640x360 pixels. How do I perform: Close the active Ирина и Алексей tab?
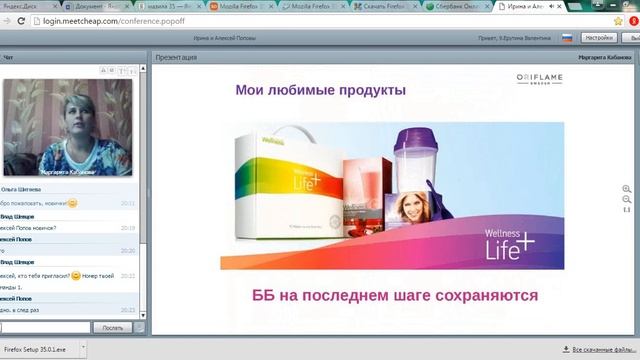tap(559, 7)
